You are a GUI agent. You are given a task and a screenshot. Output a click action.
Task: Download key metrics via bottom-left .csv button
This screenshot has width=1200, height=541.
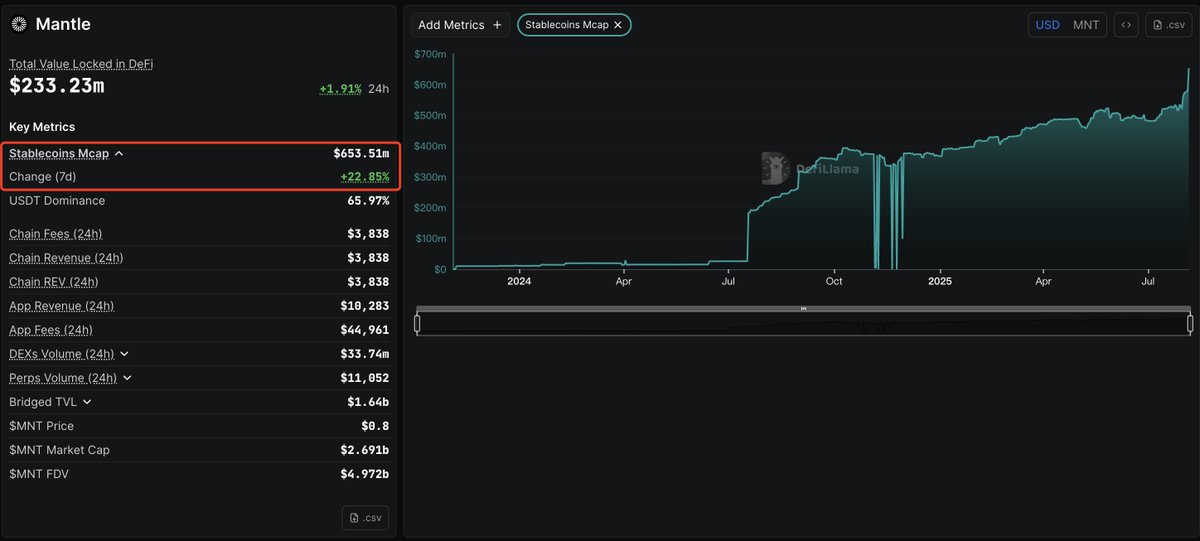point(365,517)
